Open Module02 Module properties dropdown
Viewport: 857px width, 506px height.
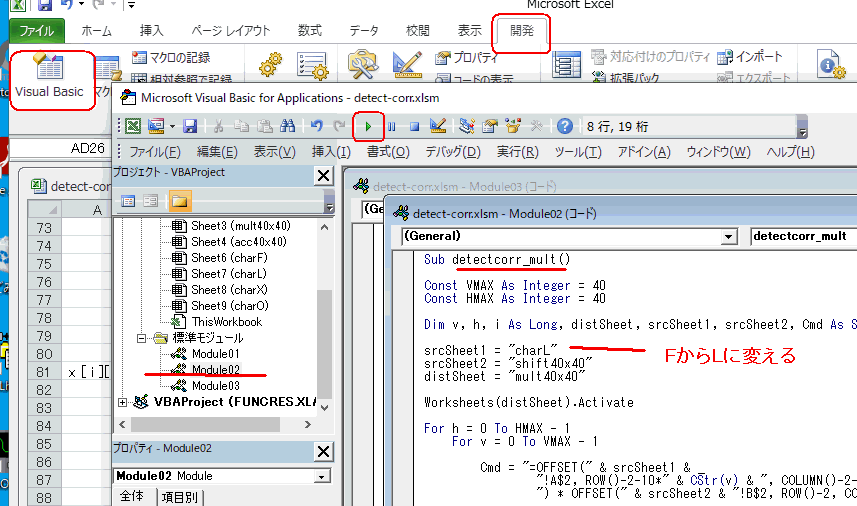[322, 476]
